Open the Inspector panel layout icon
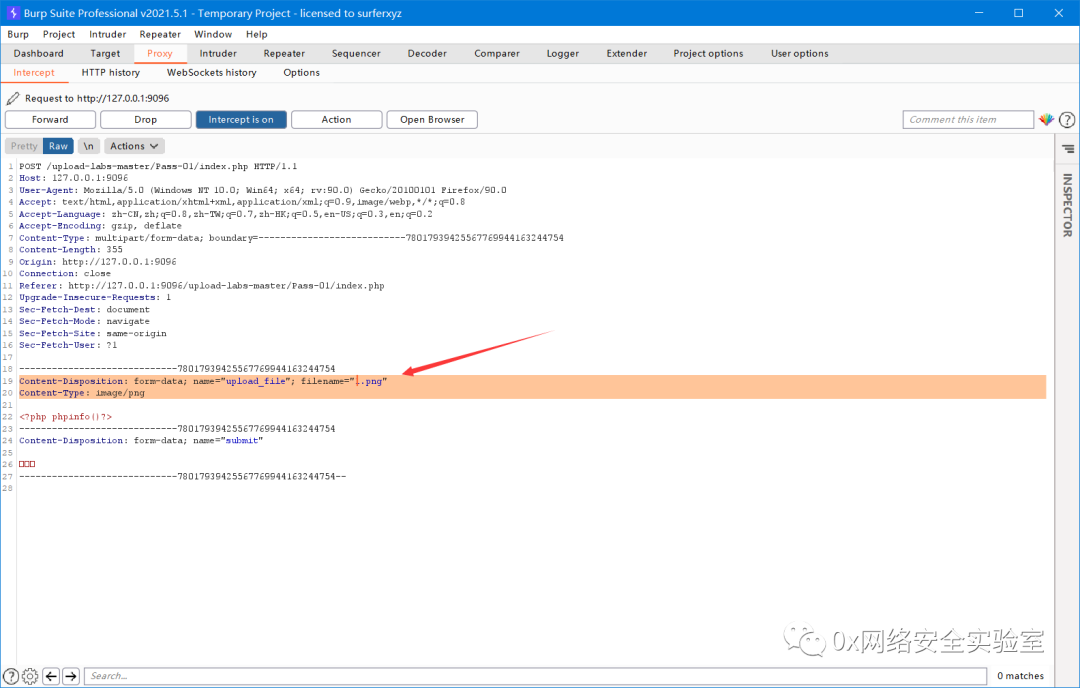 (1068, 149)
